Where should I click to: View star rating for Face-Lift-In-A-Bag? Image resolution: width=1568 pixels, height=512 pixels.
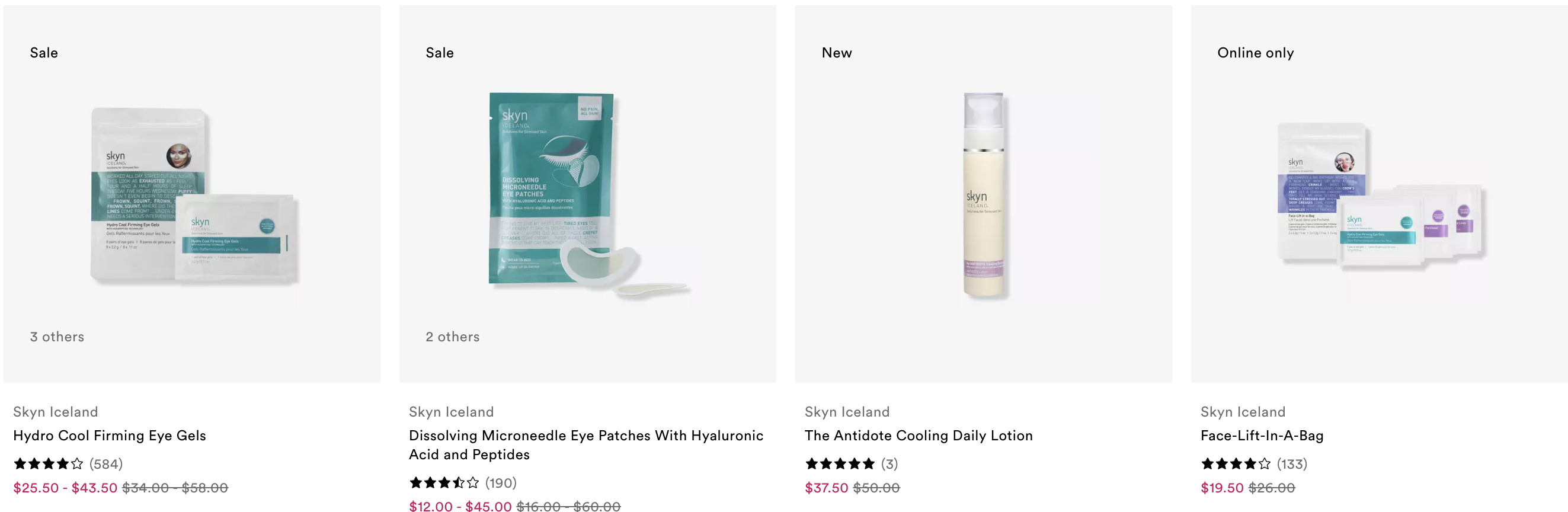[x=1236, y=464]
